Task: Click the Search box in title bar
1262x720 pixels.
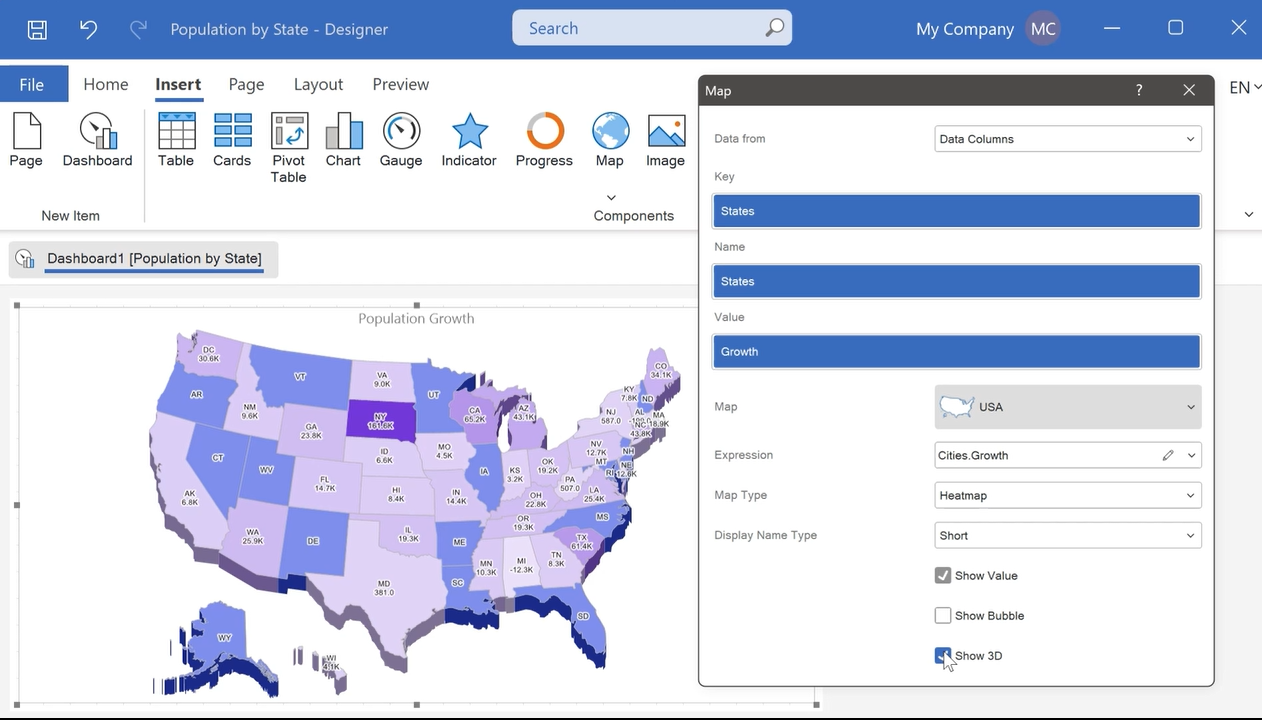Action: click(x=651, y=28)
